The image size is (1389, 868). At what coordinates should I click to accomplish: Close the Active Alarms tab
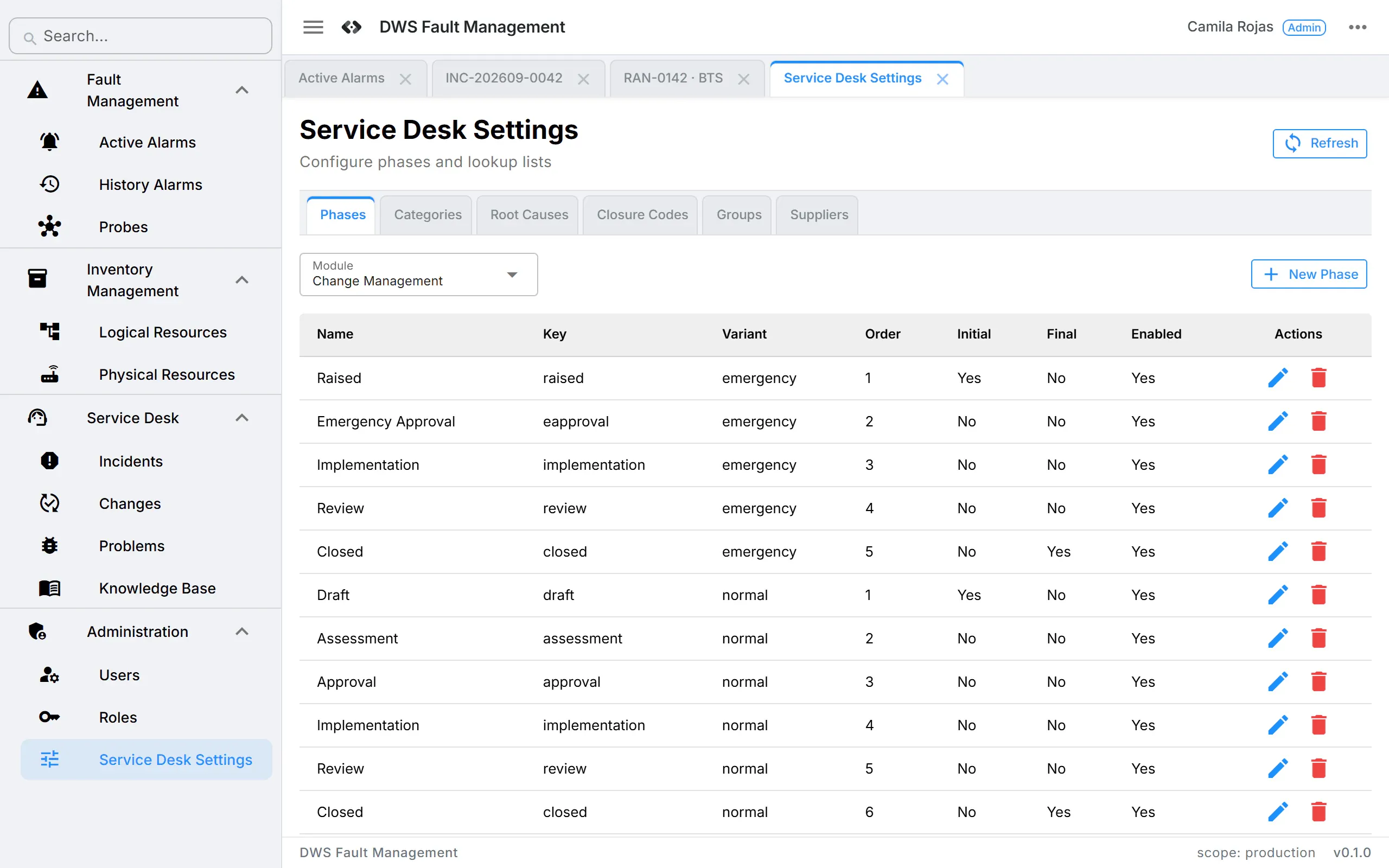[405, 79]
